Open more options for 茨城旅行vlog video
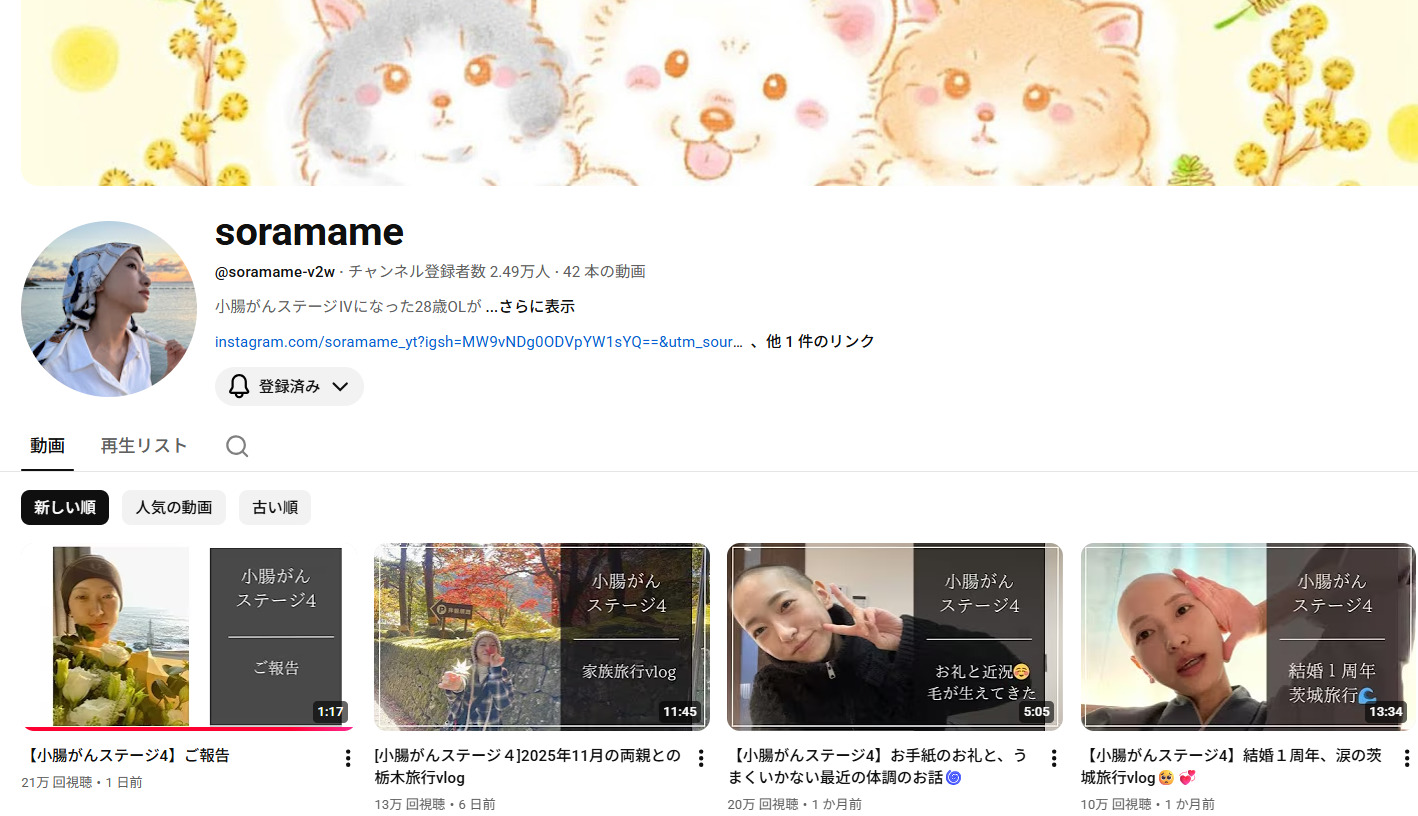1418x816 pixels. pyautogui.click(x=1407, y=758)
